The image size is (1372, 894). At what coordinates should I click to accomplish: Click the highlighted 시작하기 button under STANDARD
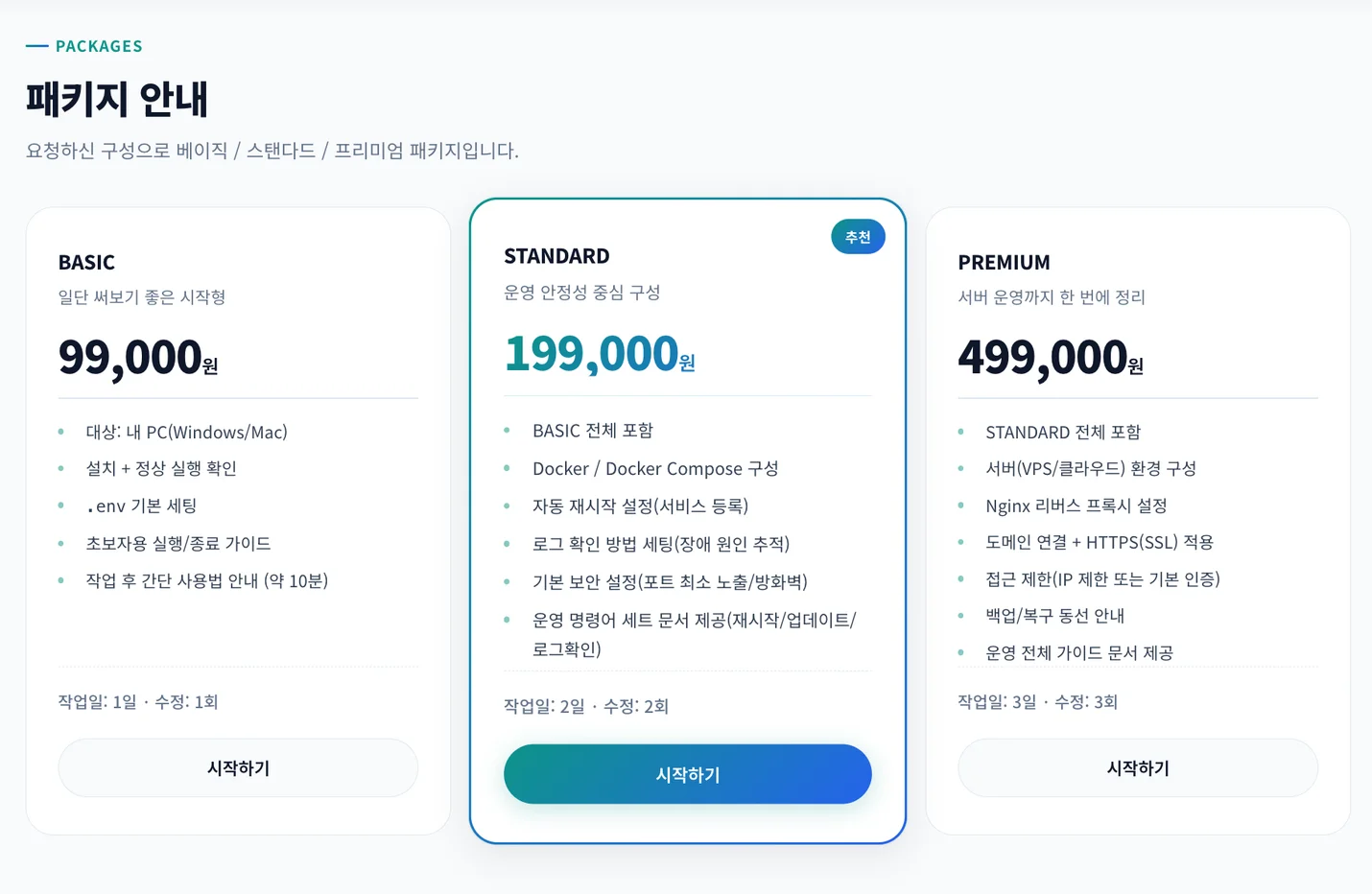point(687,774)
